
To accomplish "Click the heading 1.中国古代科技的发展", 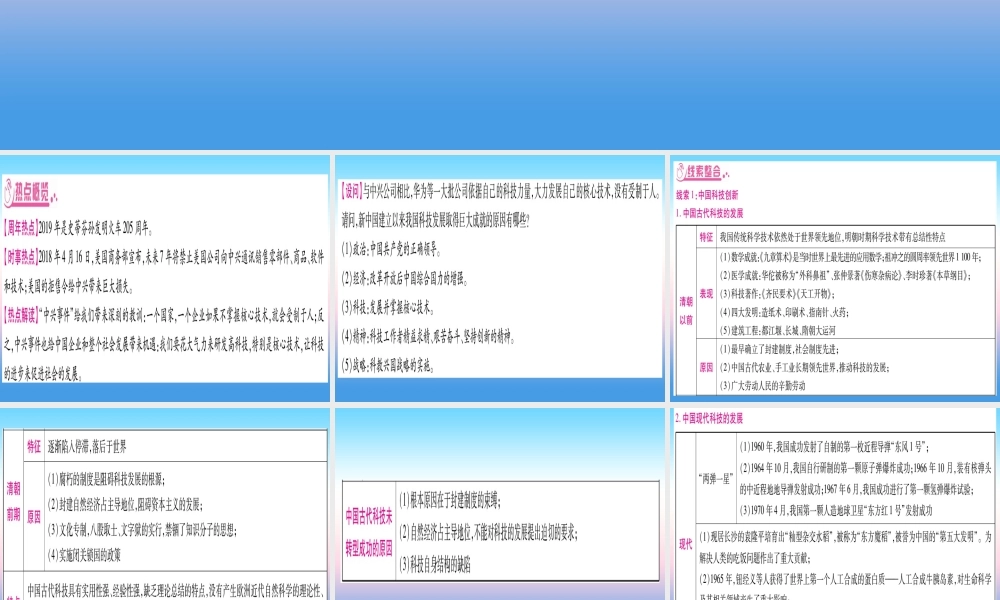I will pyautogui.click(x=709, y=214).
